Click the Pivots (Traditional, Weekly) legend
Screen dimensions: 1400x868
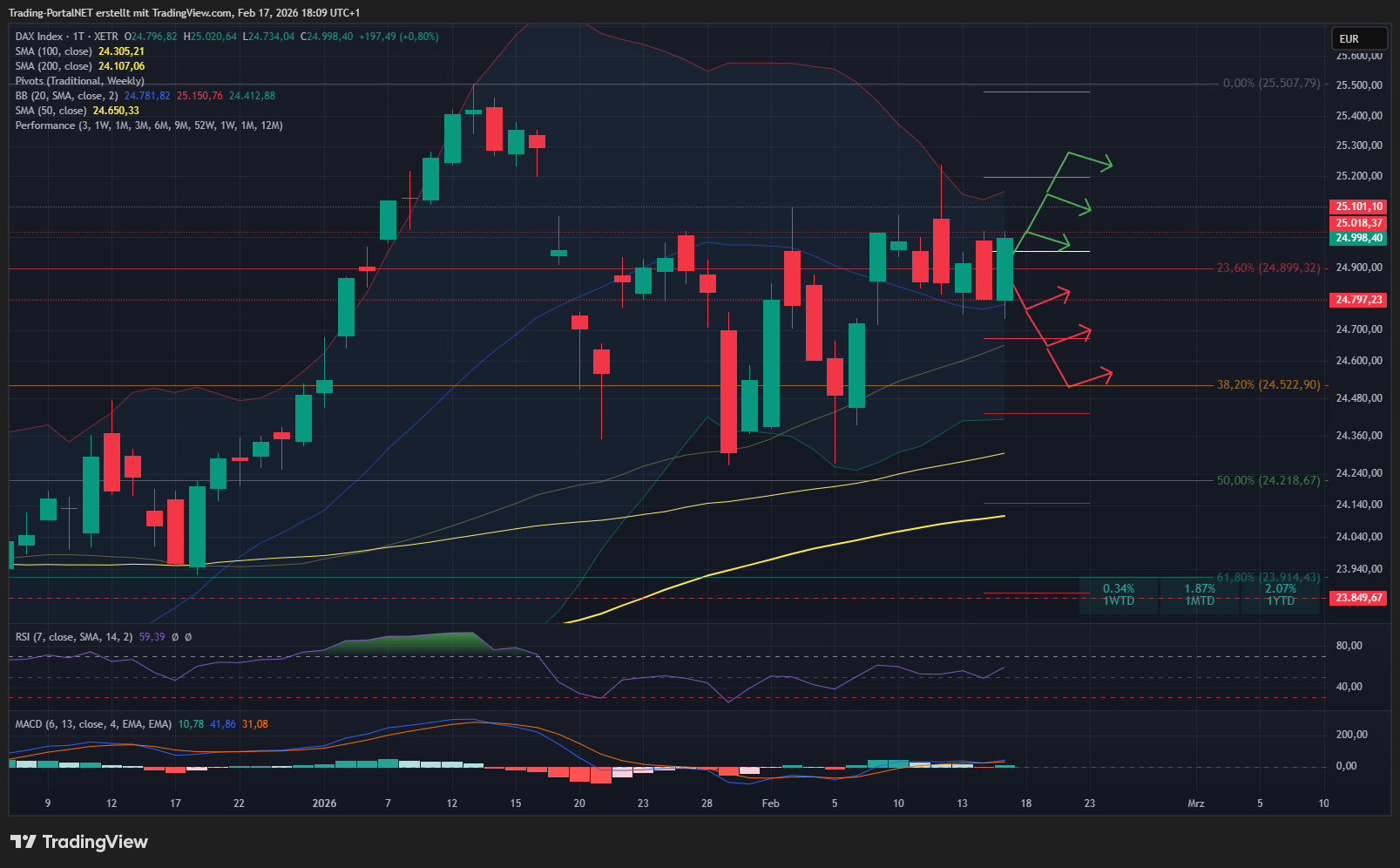[80, 81]
